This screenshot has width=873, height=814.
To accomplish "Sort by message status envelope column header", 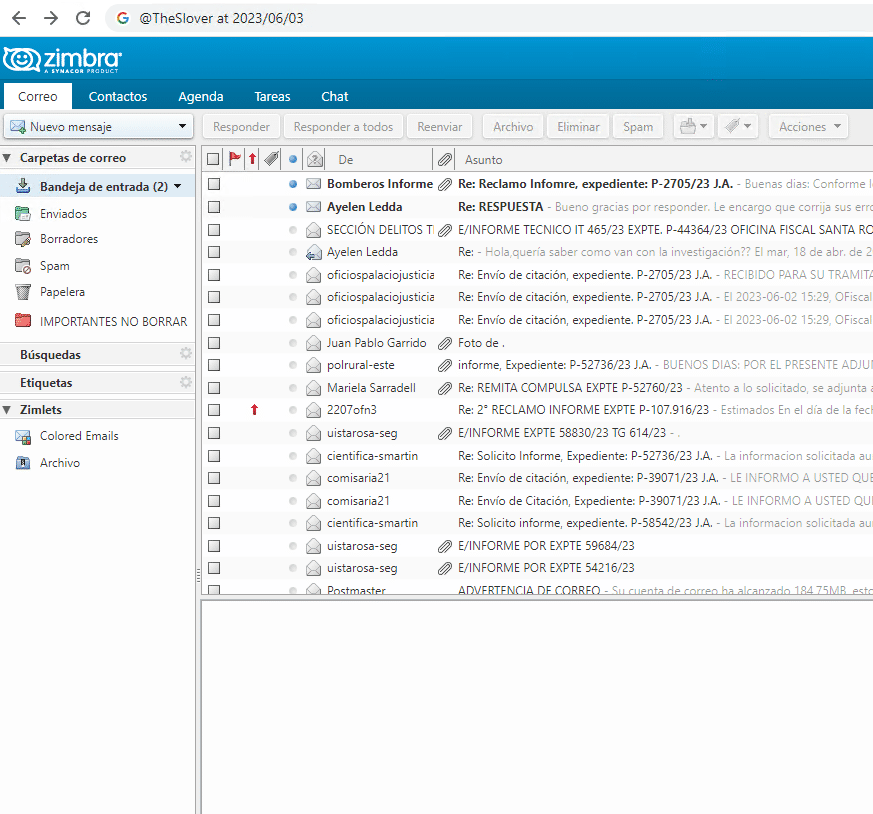I will [x=315, y=160].
